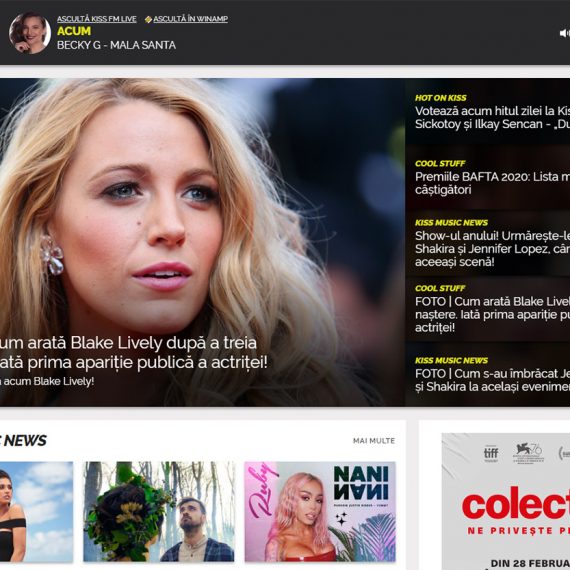This screenshot has width=570, height=570.
Task: Show more news via the Mai multe link
Action: [x=374, y=441]
